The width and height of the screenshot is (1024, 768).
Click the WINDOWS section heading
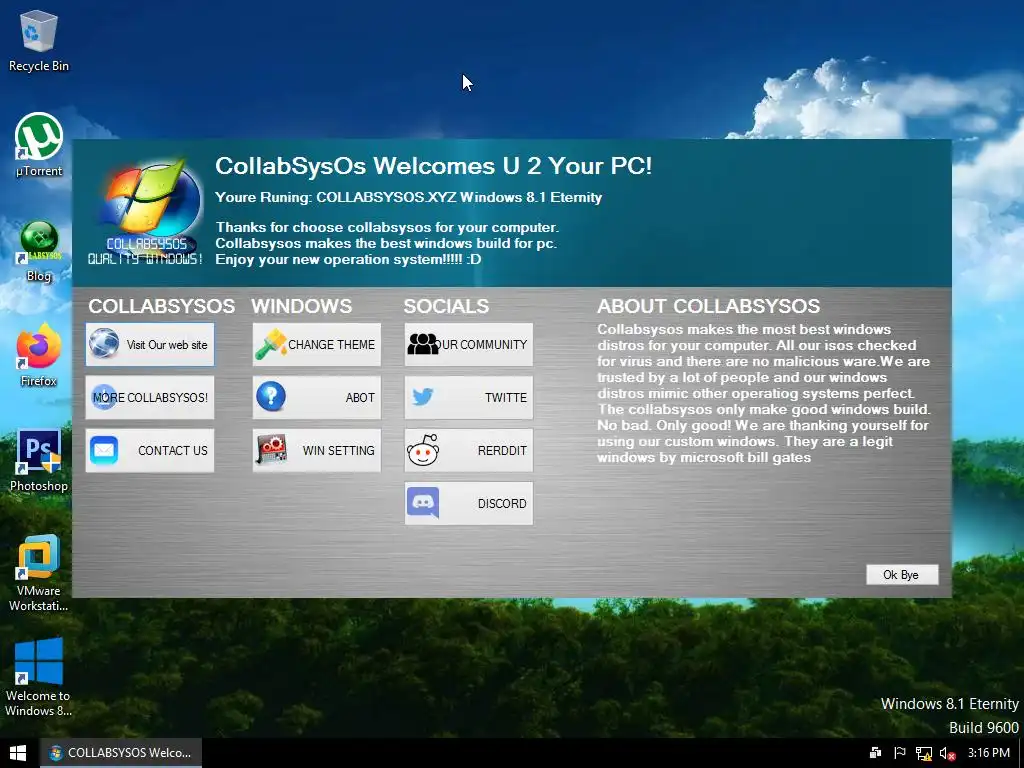302,306
